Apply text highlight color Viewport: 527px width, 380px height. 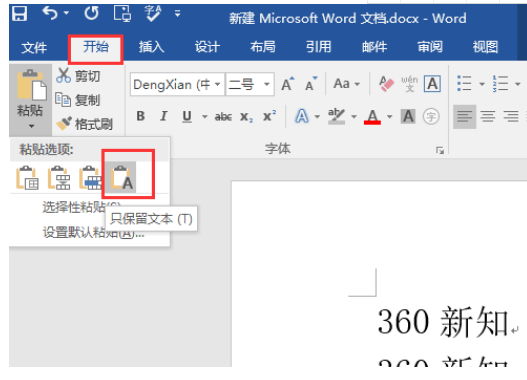(337, 117)
